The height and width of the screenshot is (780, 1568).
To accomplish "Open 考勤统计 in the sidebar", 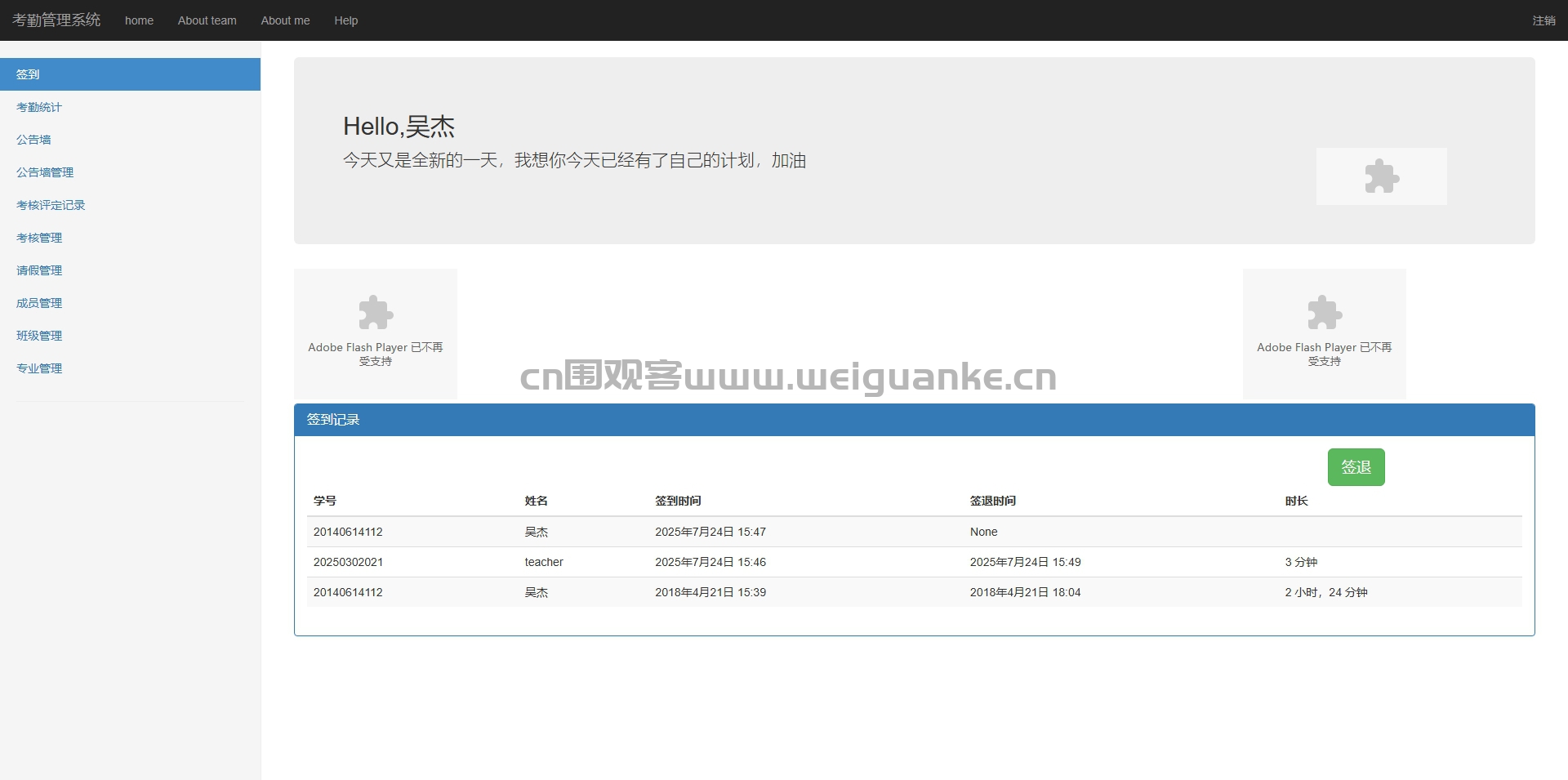I will coord(130,107).
